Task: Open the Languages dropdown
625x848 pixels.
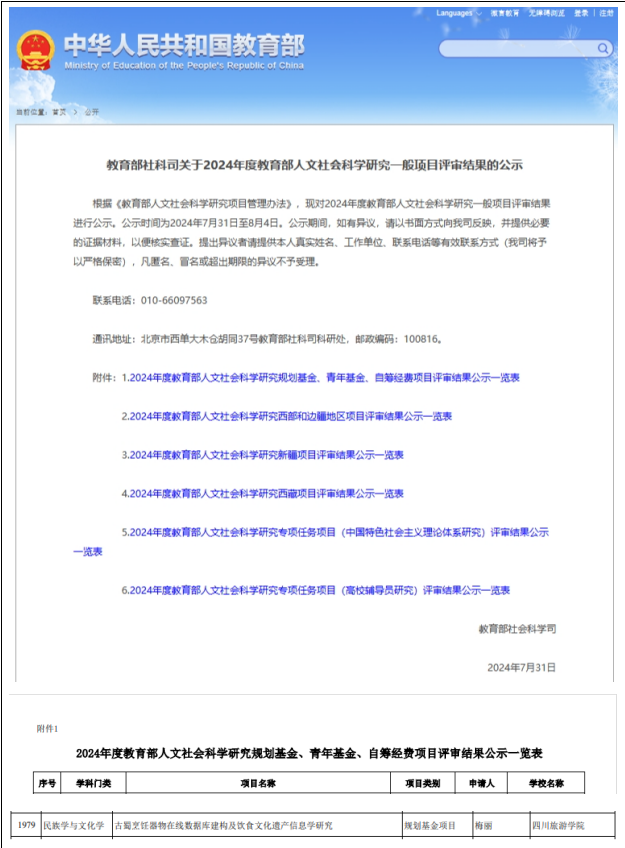Action: (458, 13)
